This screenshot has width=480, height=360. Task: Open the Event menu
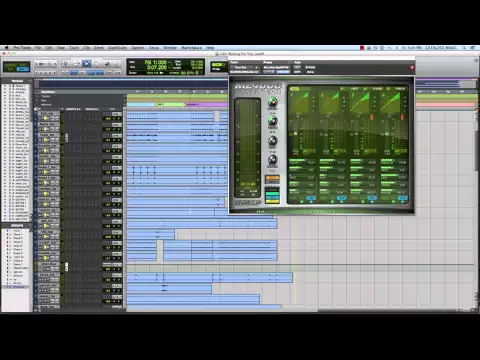[99, 48]
